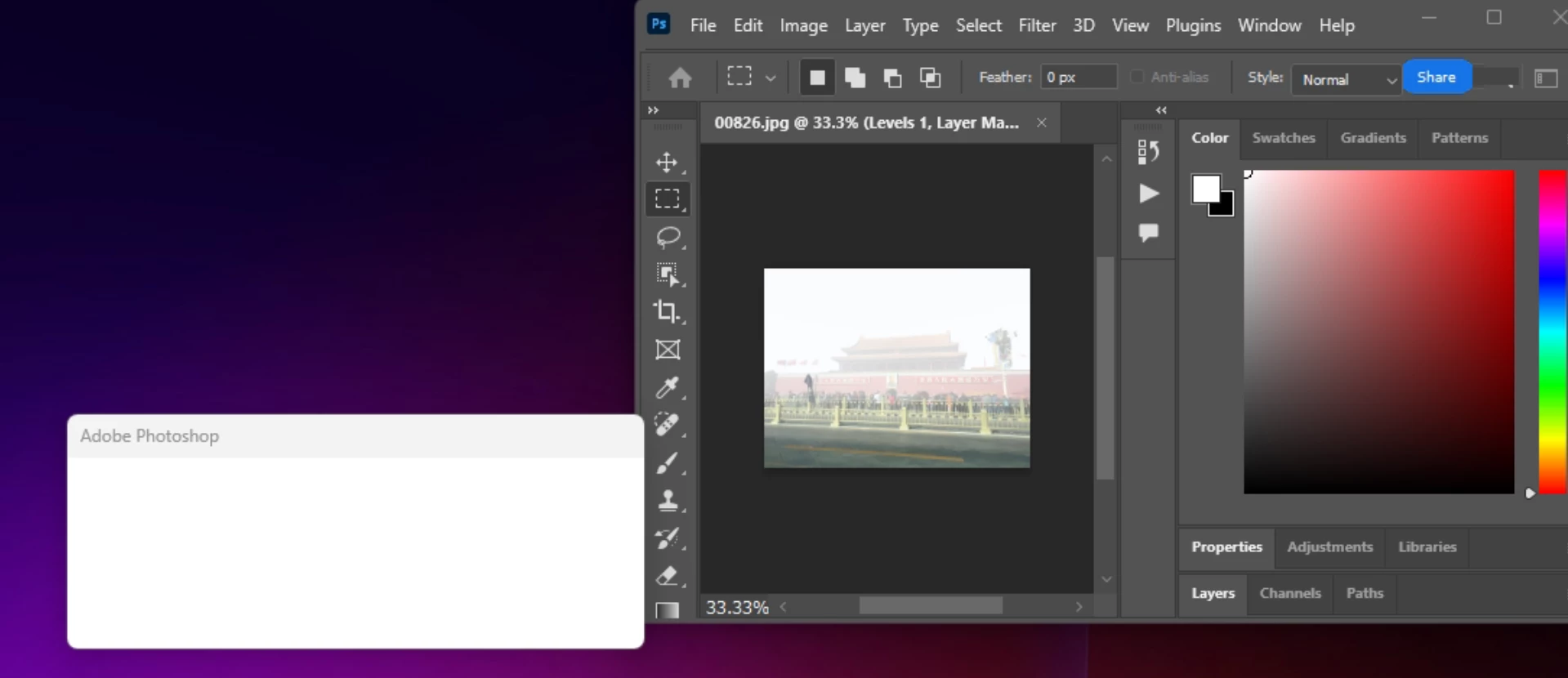
Task: Open the Style dropdown set to Normal
Action: pyautogui.click(x=1346, y=79)
